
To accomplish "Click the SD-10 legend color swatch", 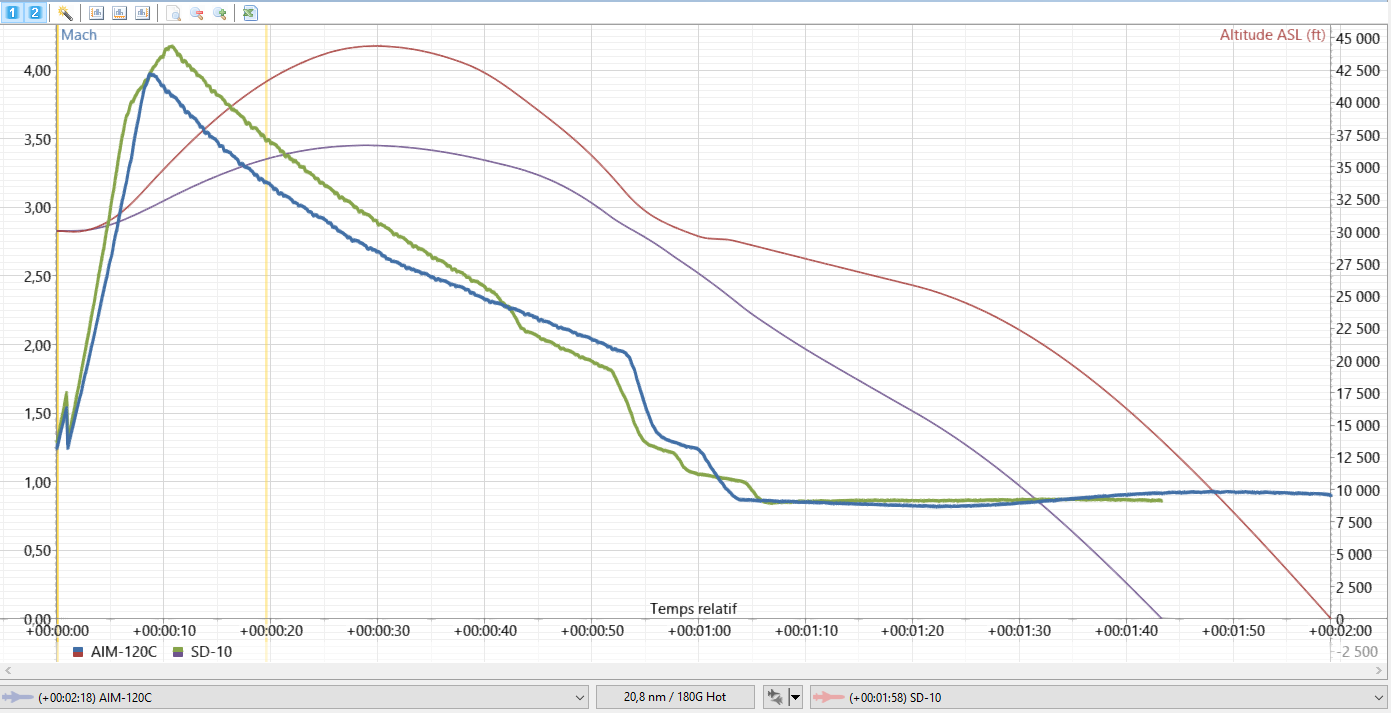I will 178,652.
